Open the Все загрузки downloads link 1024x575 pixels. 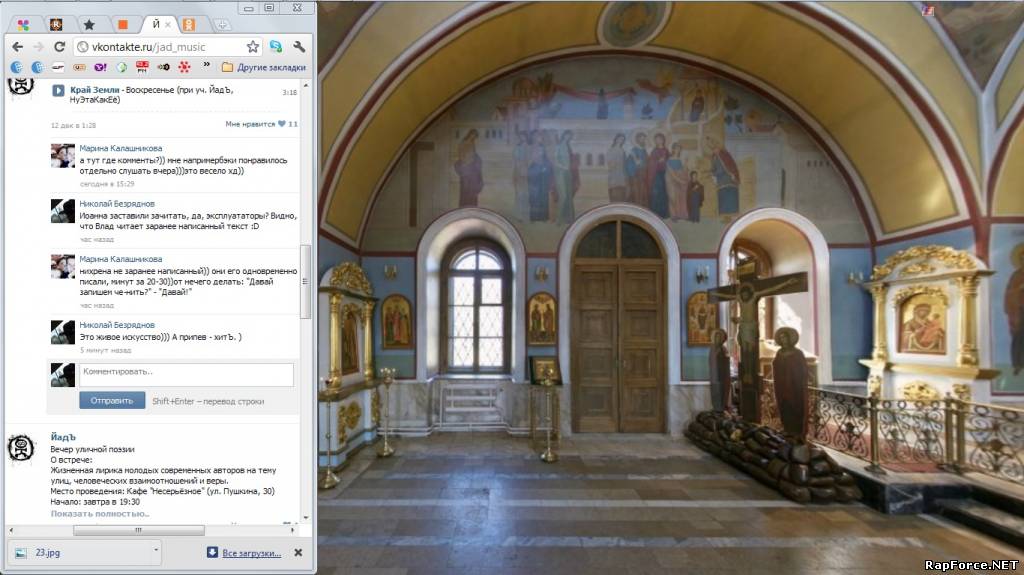251,553
